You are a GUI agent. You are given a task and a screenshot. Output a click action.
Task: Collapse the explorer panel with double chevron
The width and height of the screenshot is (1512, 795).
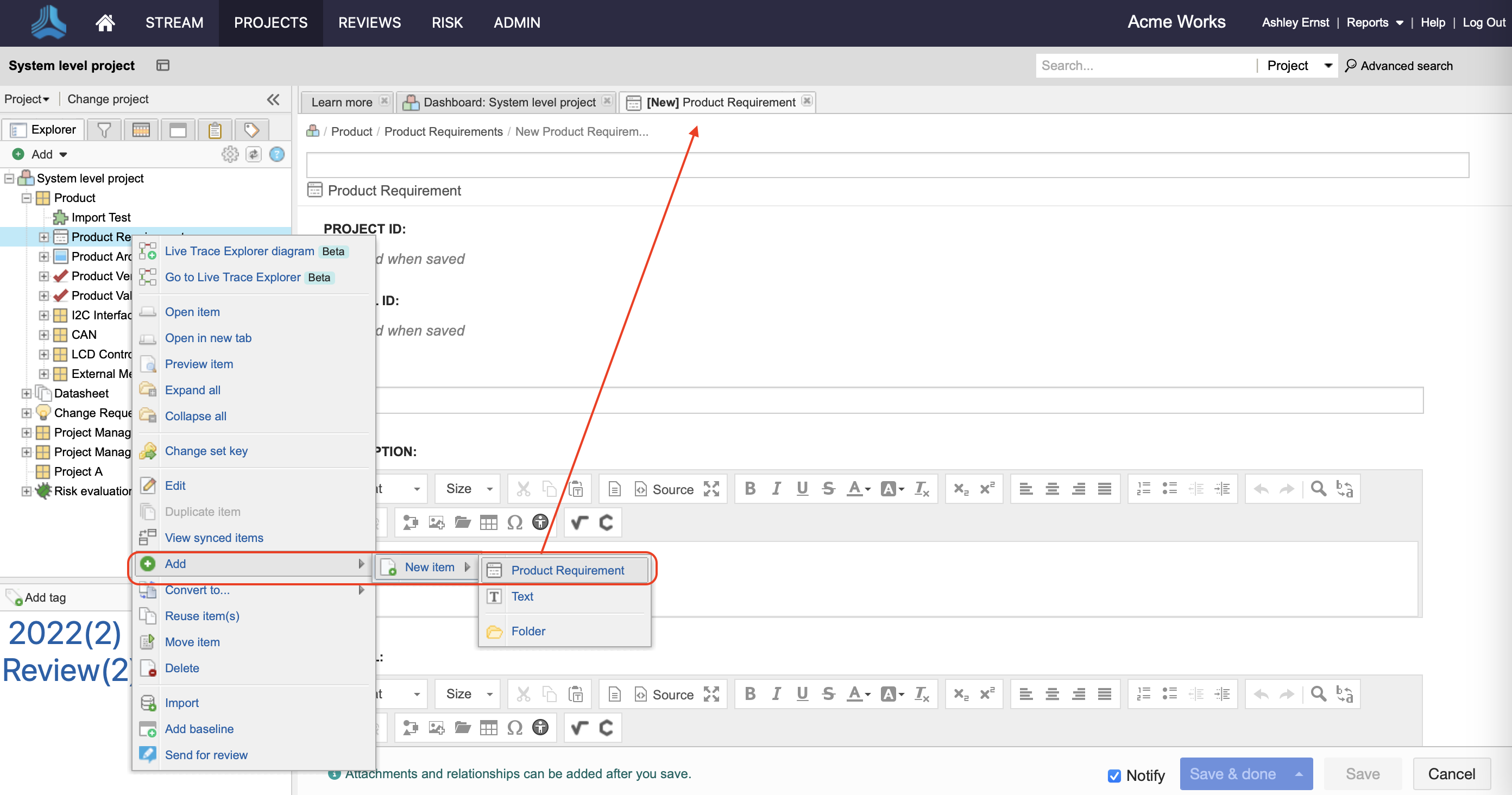273,99
